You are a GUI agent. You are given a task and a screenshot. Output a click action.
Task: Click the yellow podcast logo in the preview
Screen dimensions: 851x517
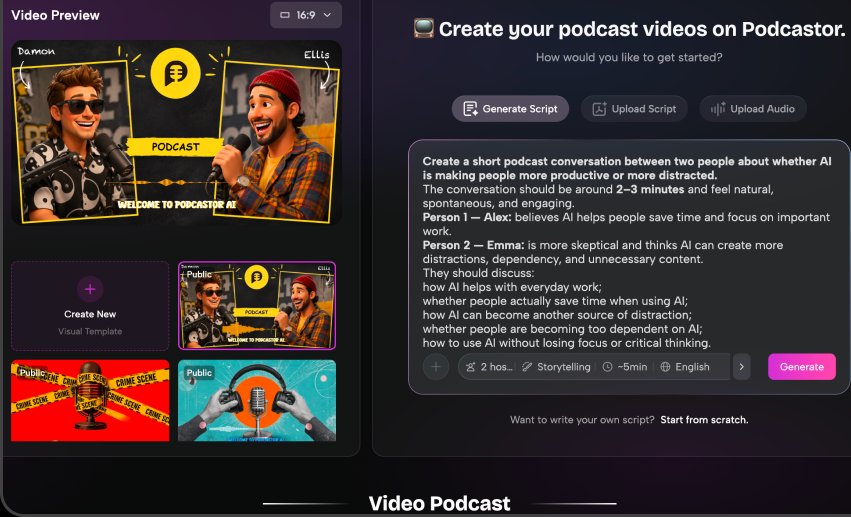[x=175, y=73]
